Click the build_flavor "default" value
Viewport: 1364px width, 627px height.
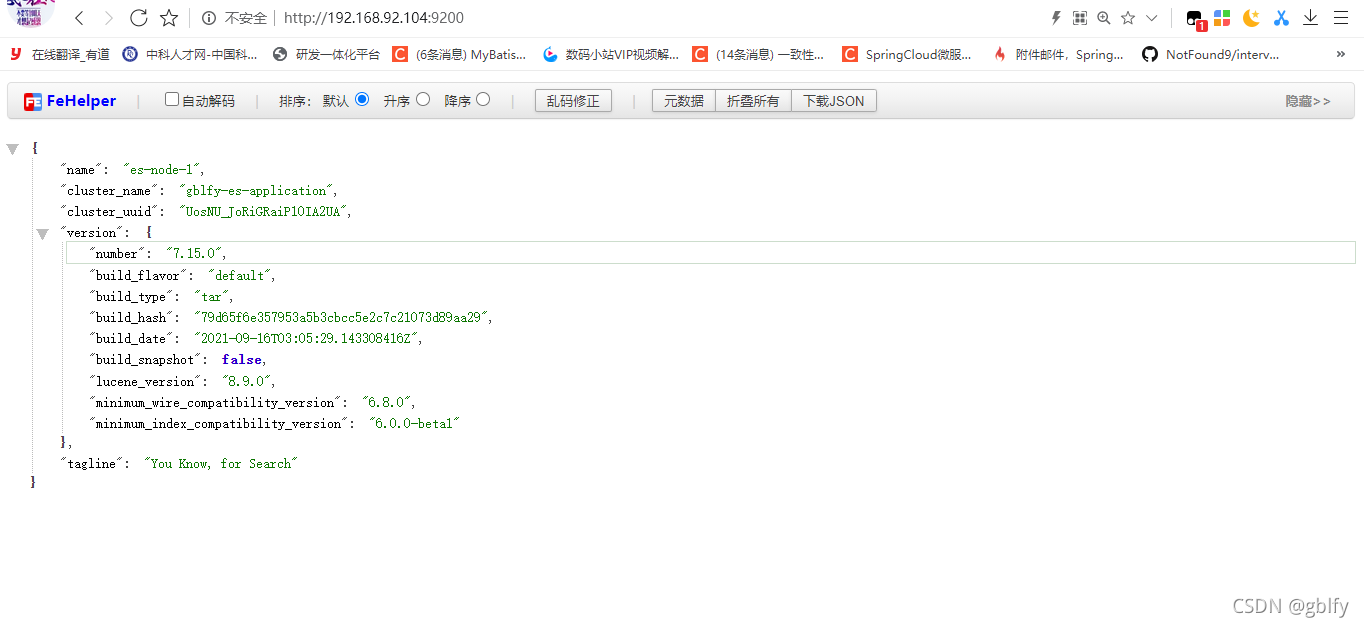(x=241, y=275)
